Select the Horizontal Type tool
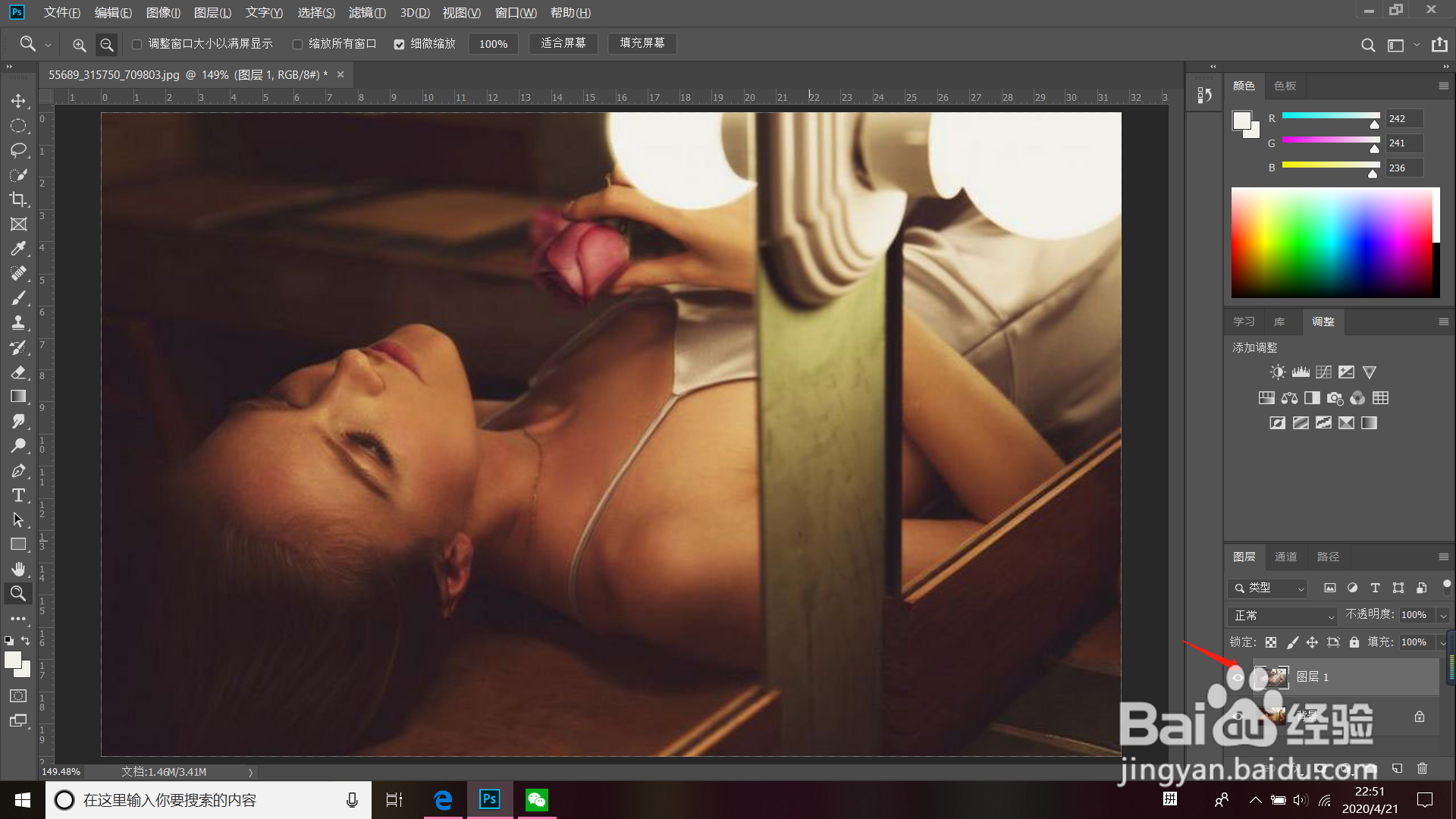 (18, 495)
